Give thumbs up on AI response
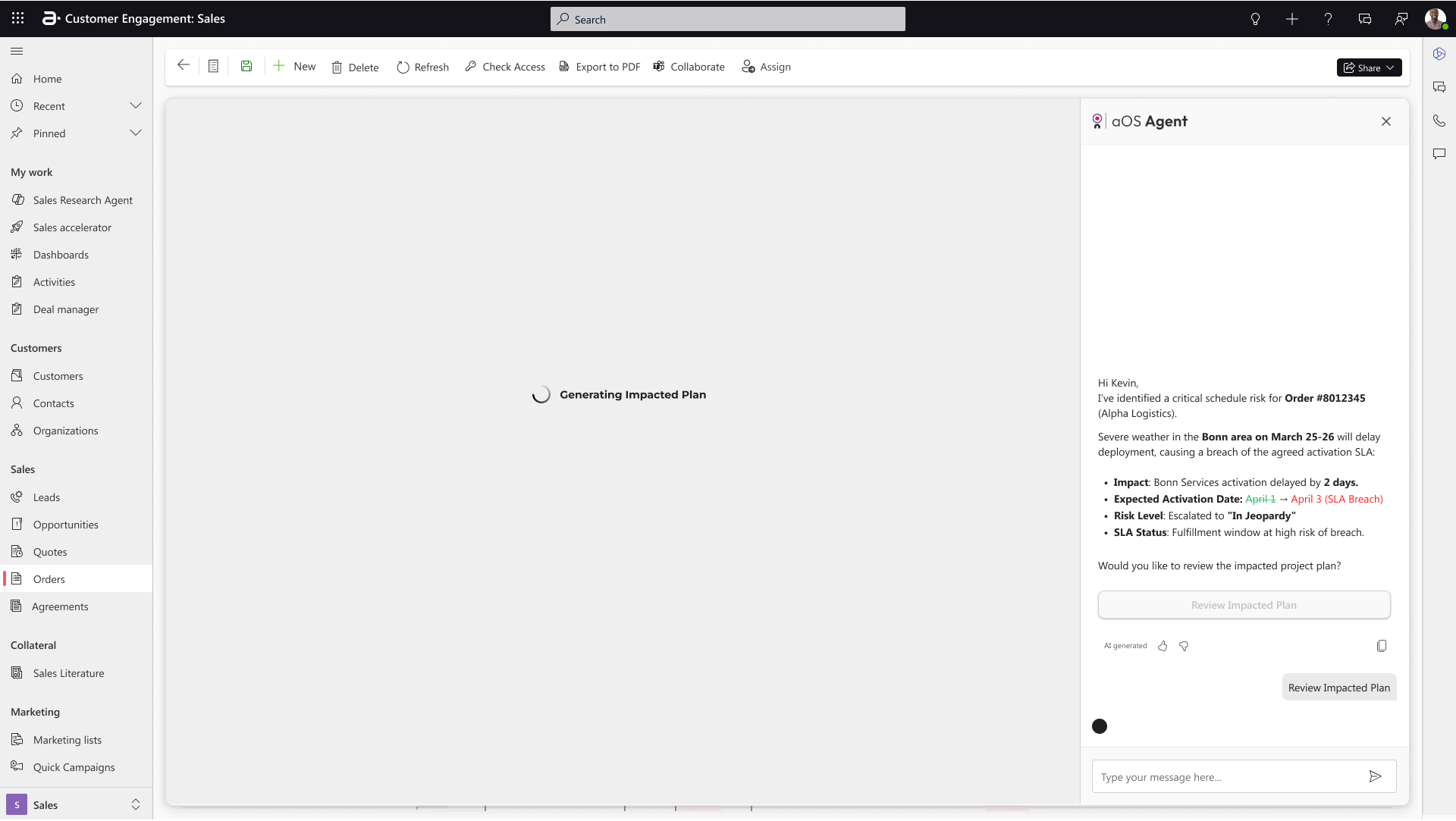 pos(1163,646)
